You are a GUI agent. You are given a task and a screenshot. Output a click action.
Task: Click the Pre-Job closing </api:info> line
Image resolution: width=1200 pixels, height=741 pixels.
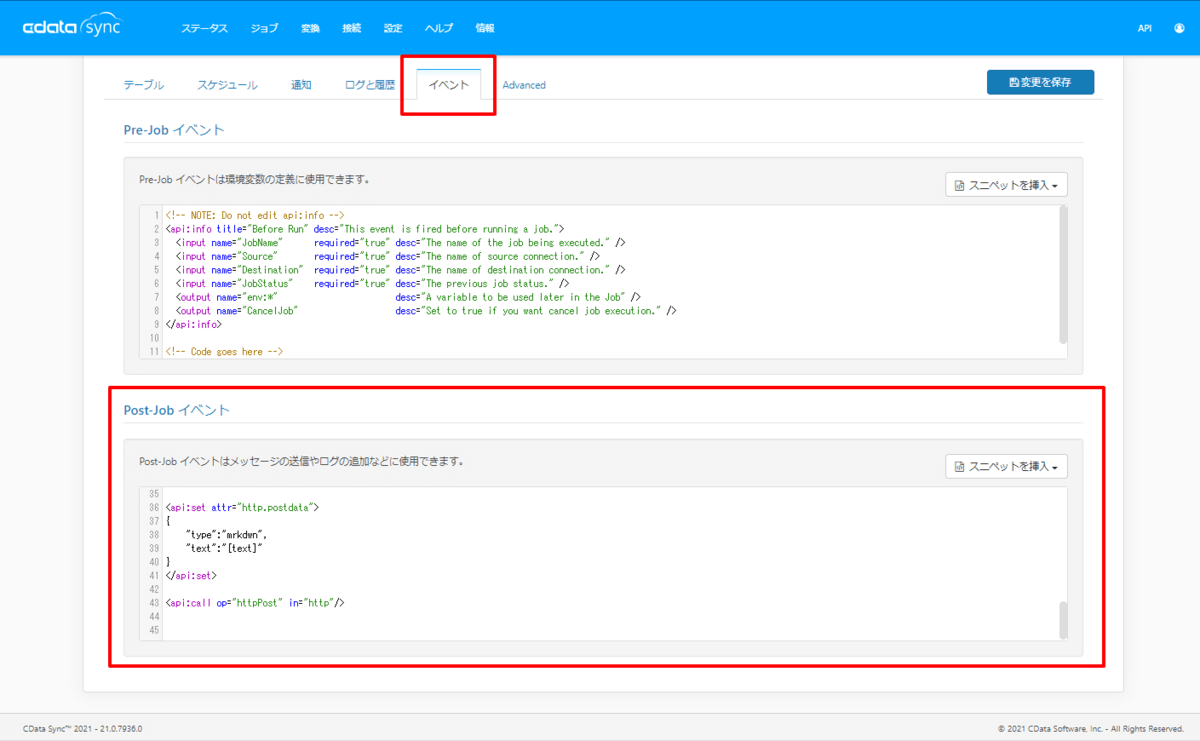pos(194,324)
